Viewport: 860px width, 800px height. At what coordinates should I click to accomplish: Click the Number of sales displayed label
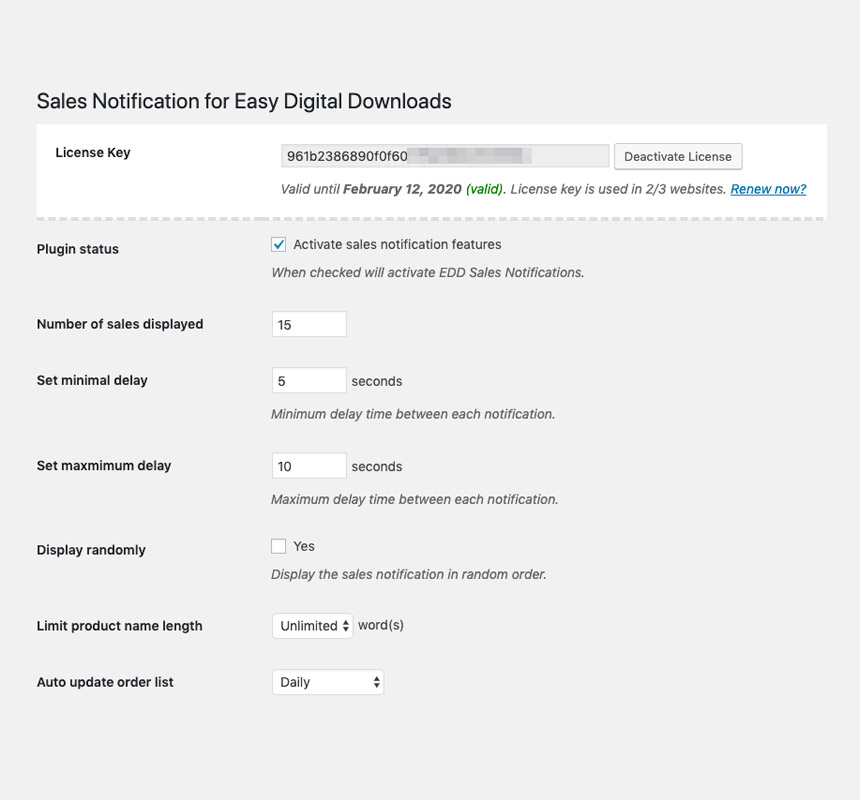pyautogui.click(x=120, y=324)
